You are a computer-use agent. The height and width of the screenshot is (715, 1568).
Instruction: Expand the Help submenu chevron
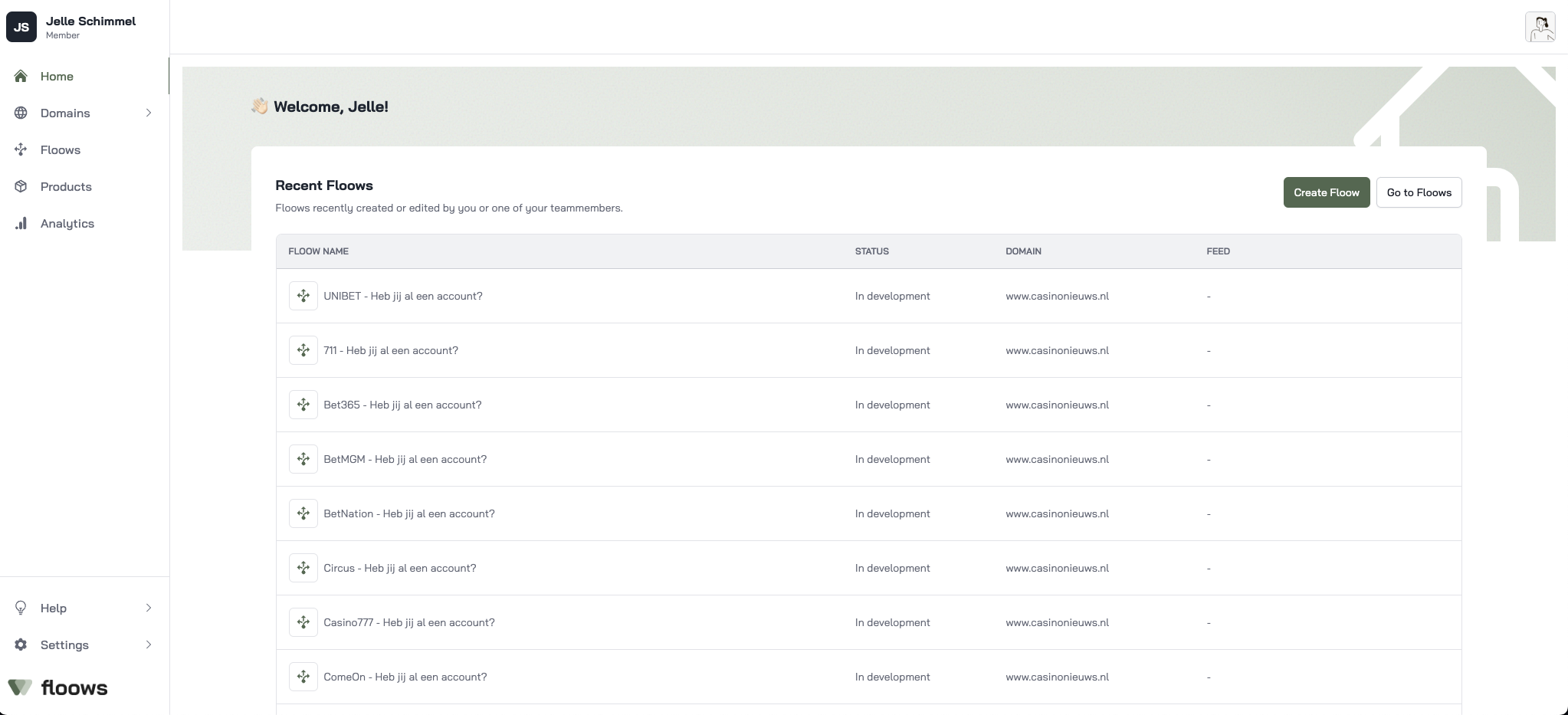(x=149, y=608)
